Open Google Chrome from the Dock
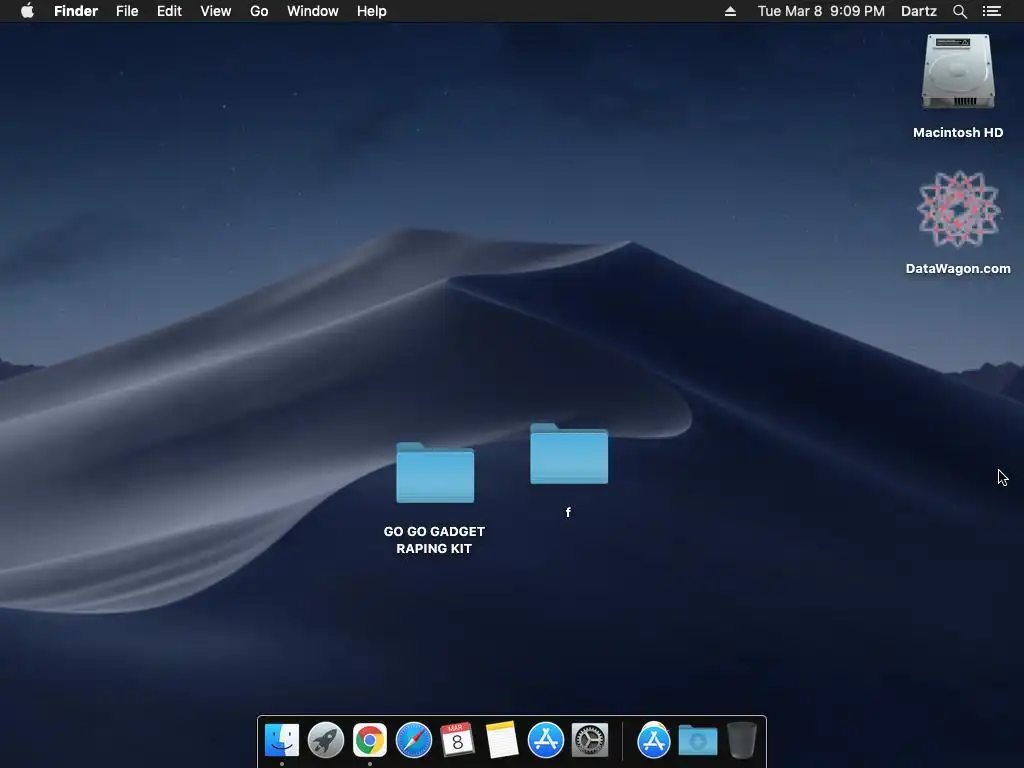This screenshot has width=1024, height=768. (370, 740)
